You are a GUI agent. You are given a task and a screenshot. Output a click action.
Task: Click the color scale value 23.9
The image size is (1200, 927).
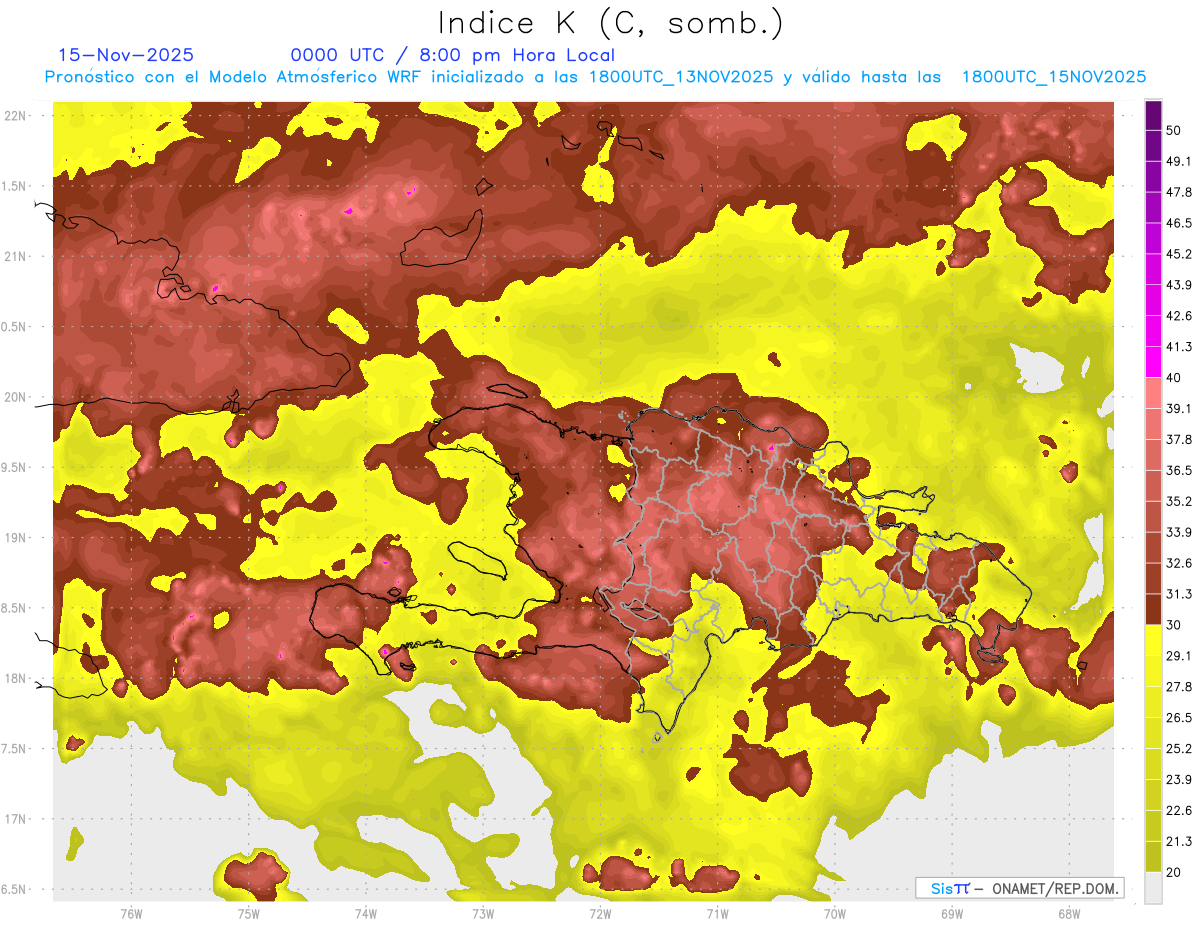pyautogui.click(x=1178, y=779)
